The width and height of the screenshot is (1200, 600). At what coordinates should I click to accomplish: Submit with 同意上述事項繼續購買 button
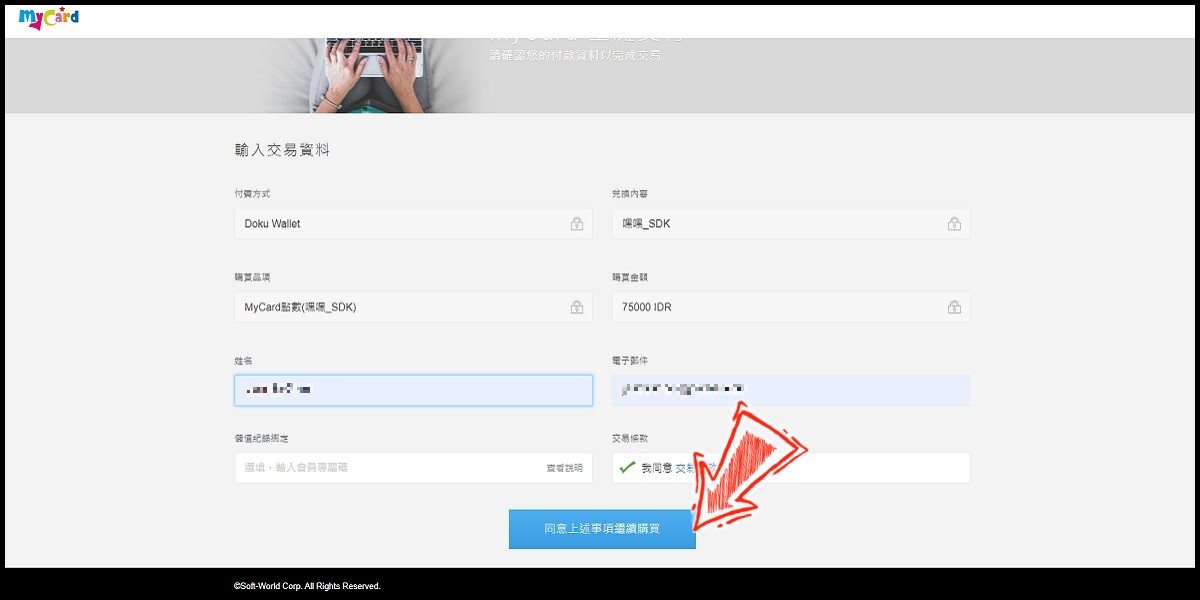602,529
